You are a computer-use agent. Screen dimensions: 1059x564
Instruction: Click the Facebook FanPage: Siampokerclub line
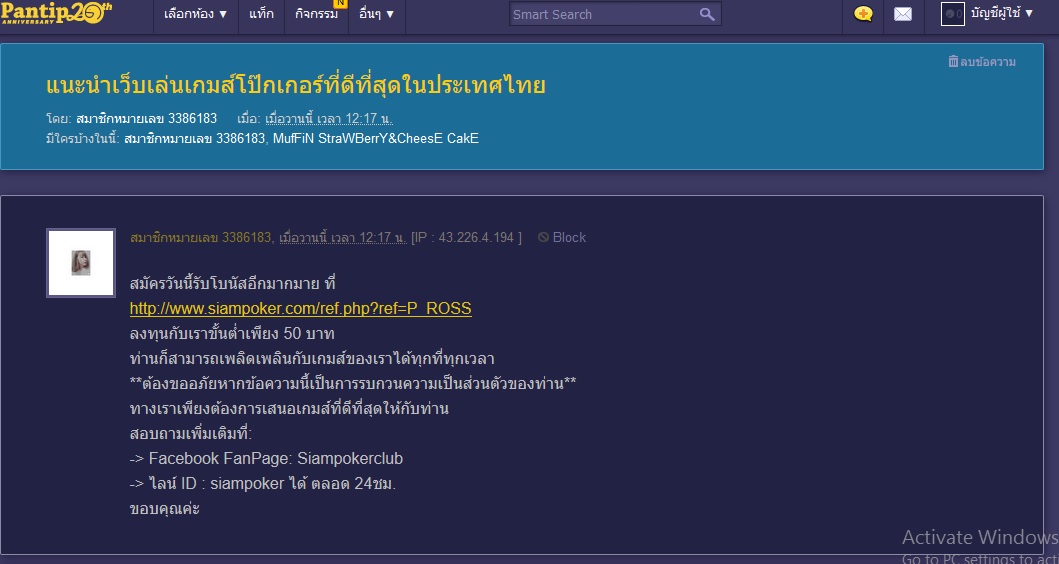coord(266,459)
